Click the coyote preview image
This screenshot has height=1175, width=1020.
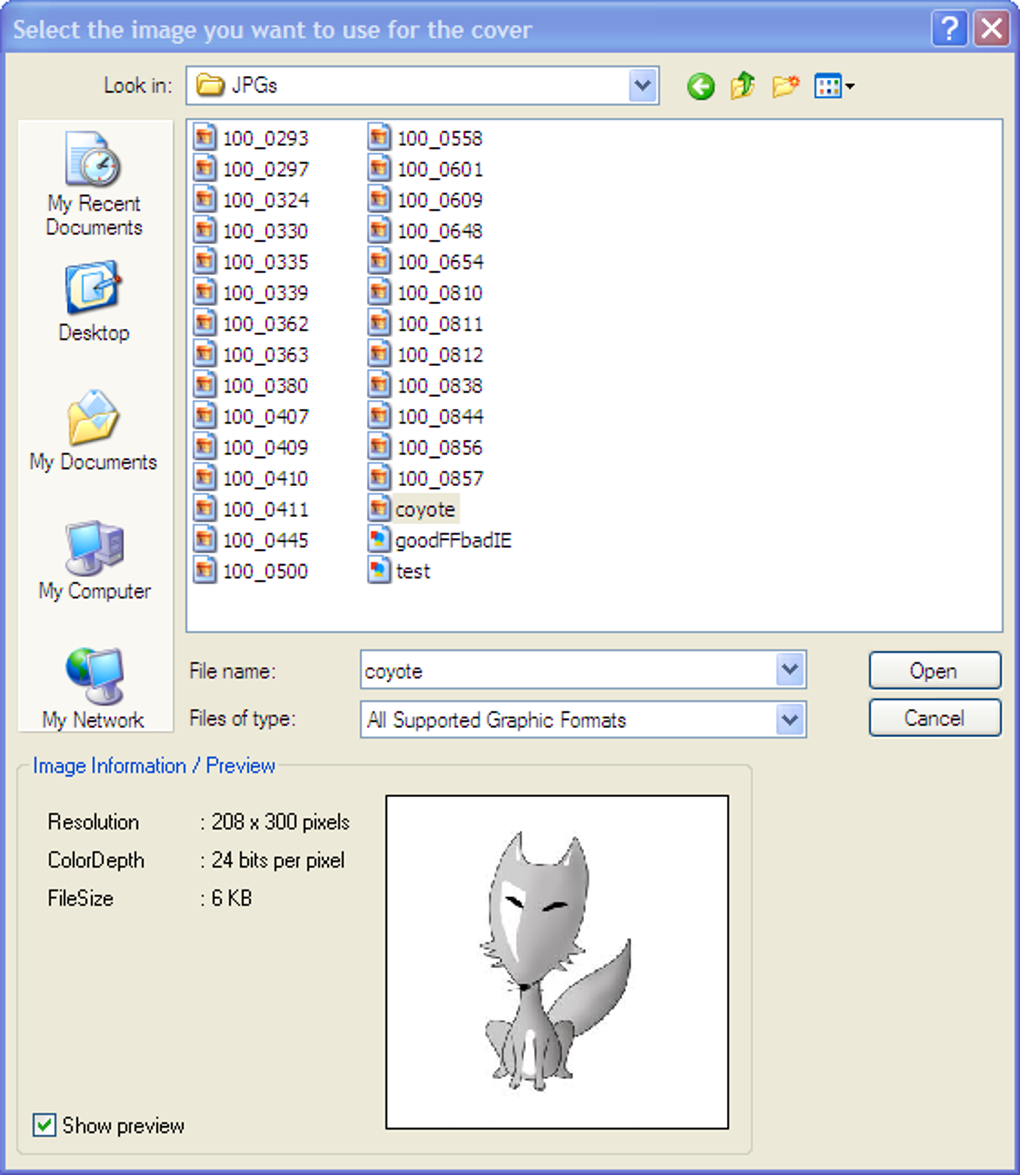(x=557, y=962)
